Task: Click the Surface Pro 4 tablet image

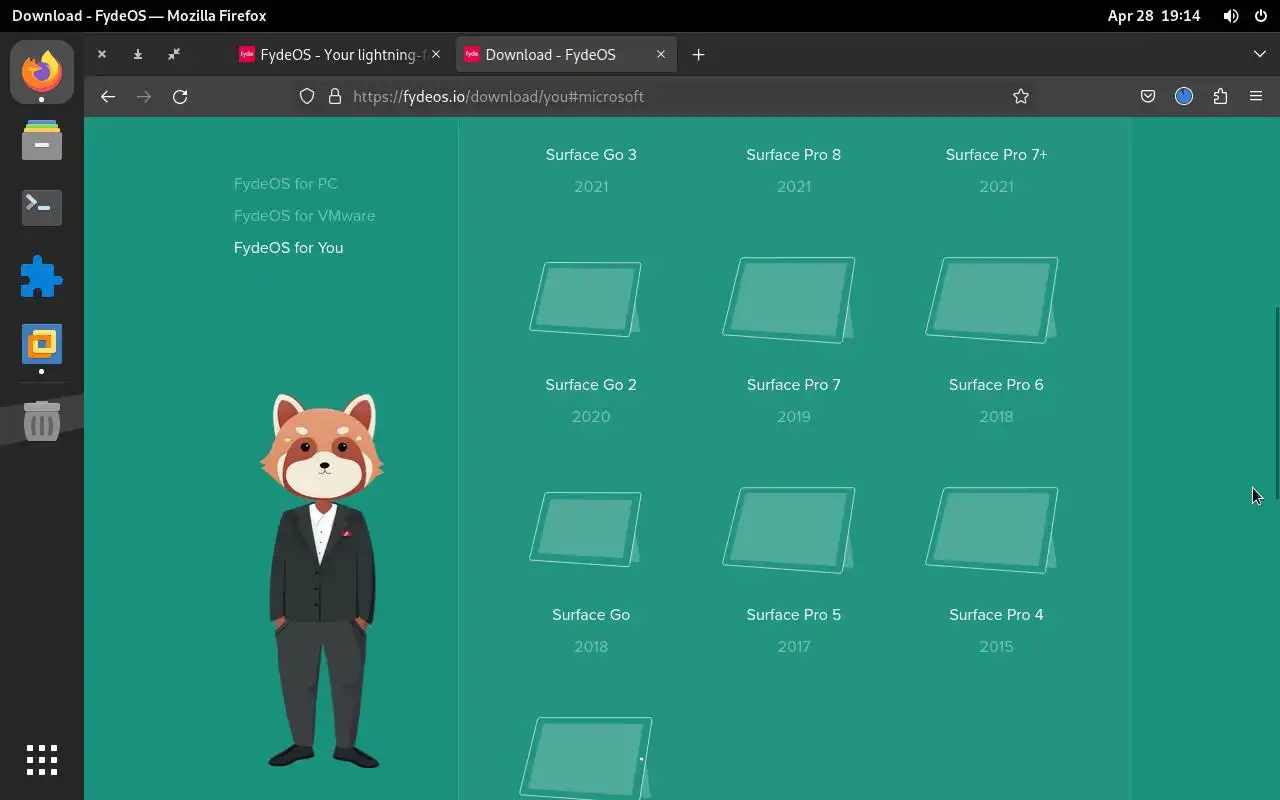Action: pos(992,530)
